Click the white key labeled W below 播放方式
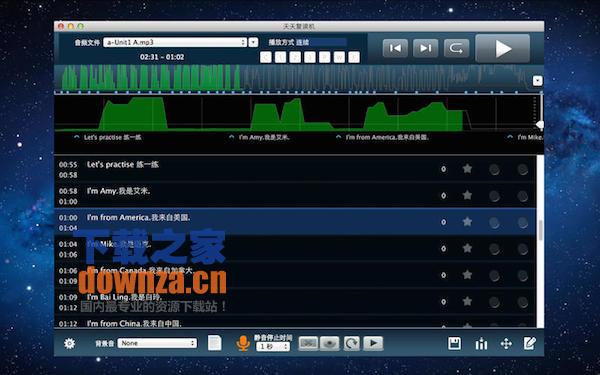The height and width of the screenshot is (375, 600). click(x=339, y=57)
